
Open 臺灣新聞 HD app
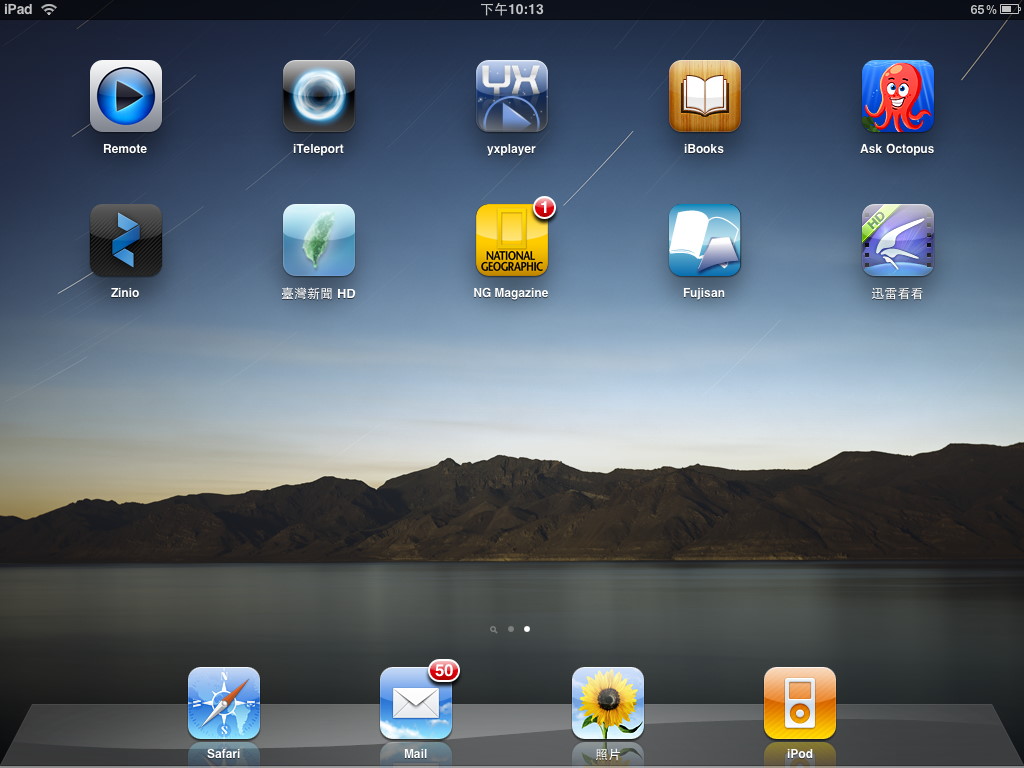pos(319,240)
